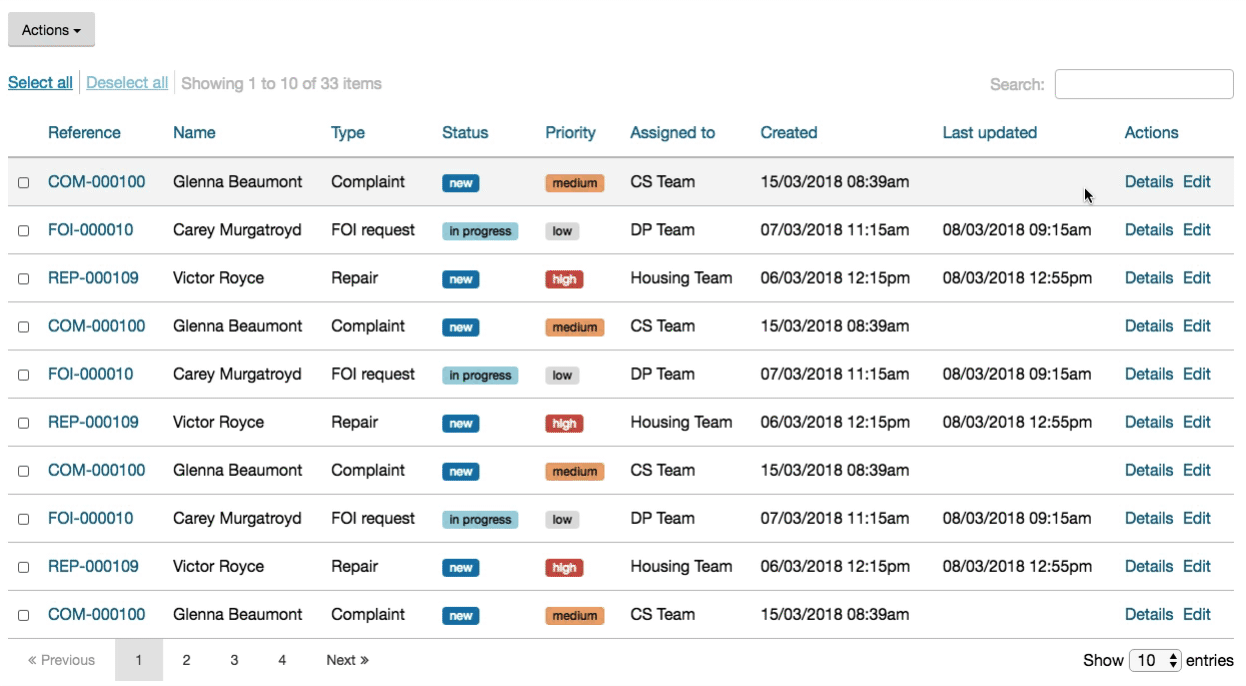Click the 'low' priority badge in first FOI row

[562, 231]
